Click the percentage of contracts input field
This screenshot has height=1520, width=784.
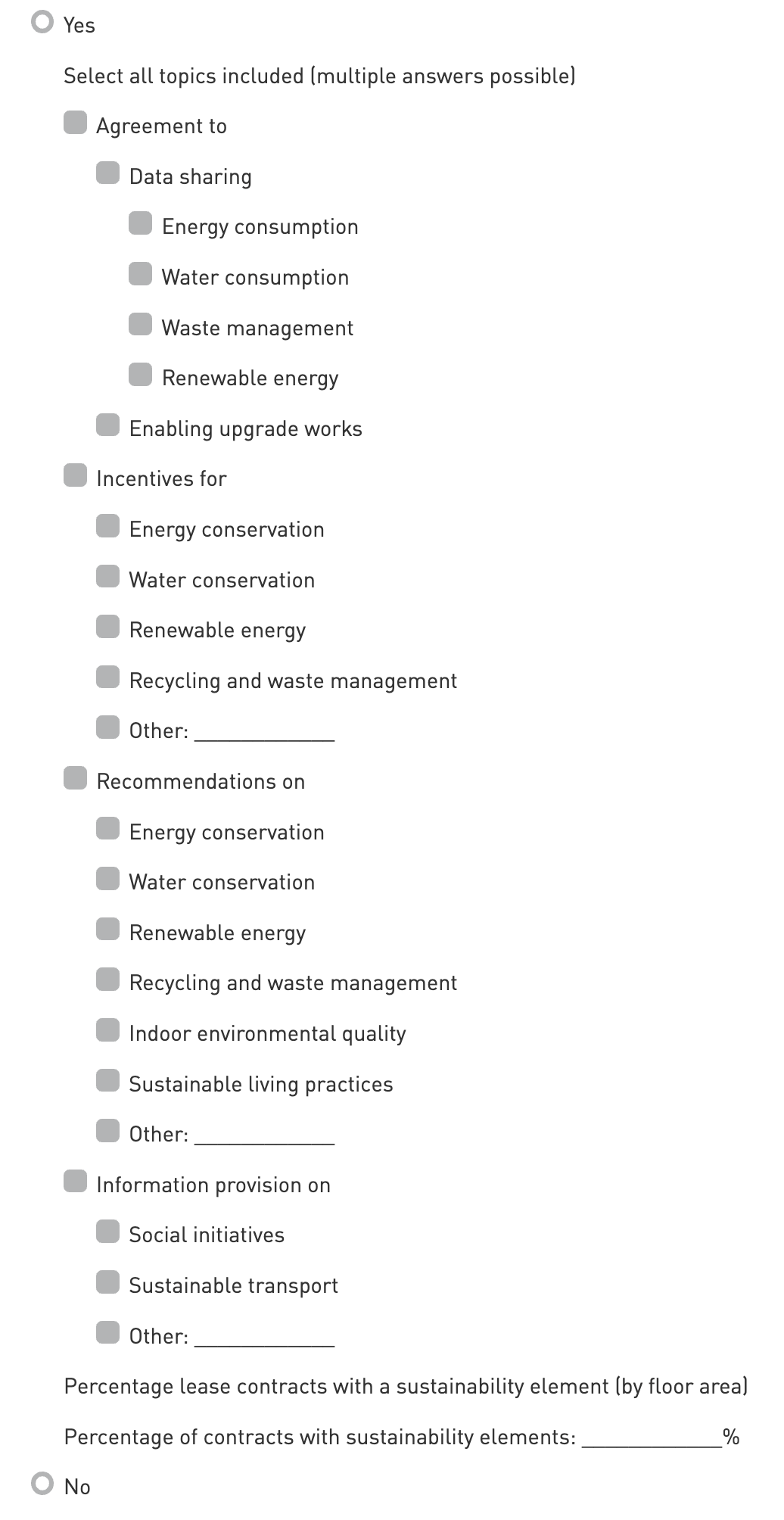click(651, 1437)
